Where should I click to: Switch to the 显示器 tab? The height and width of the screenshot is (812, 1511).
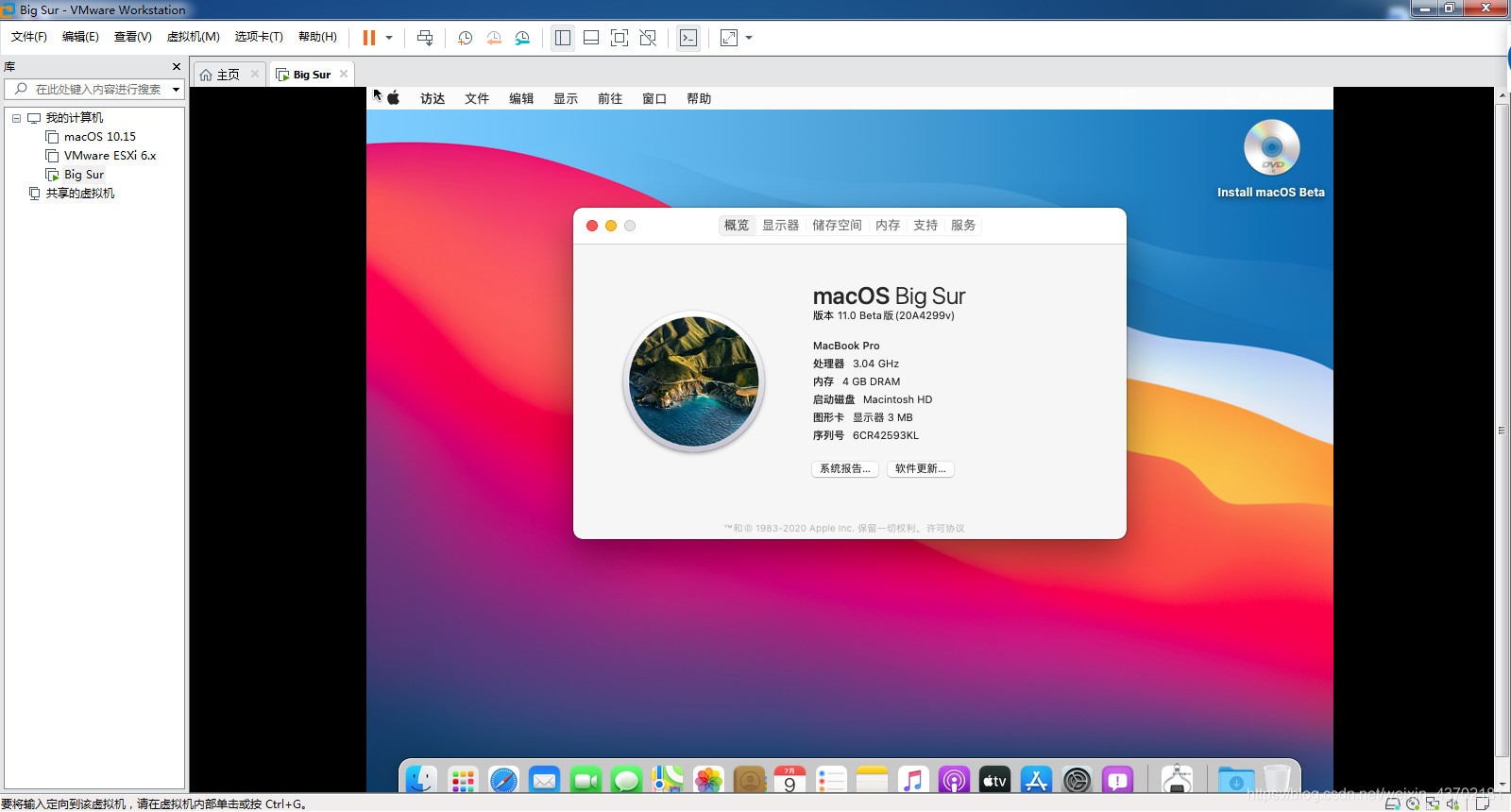tap(781, 226)
